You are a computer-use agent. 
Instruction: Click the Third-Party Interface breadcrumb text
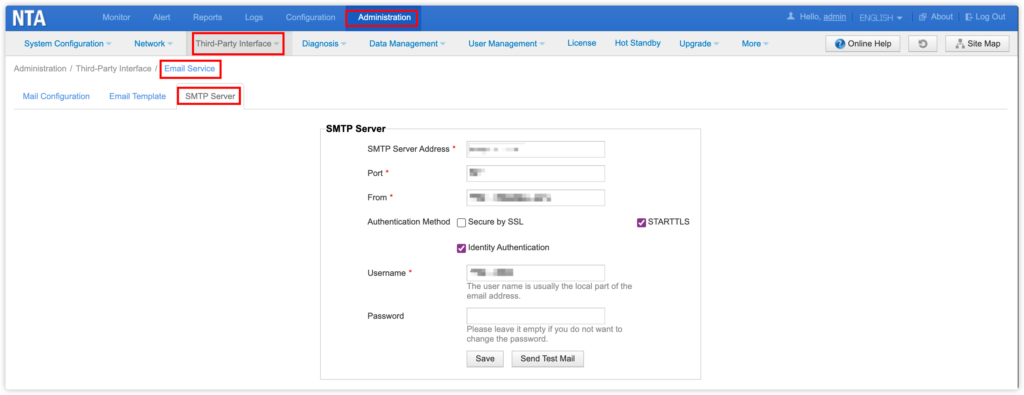[114, 69]
